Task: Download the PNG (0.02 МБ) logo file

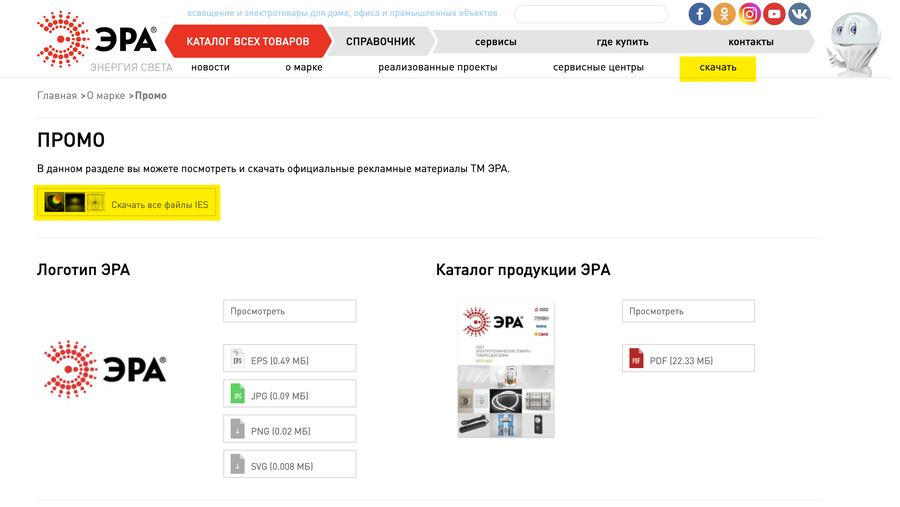Action: point(289,429)
